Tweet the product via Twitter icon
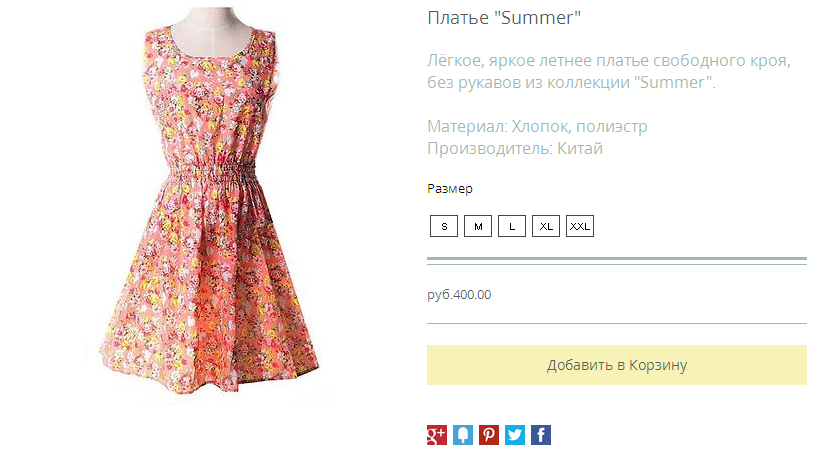The image size is (817, 459). click(515, 435)
